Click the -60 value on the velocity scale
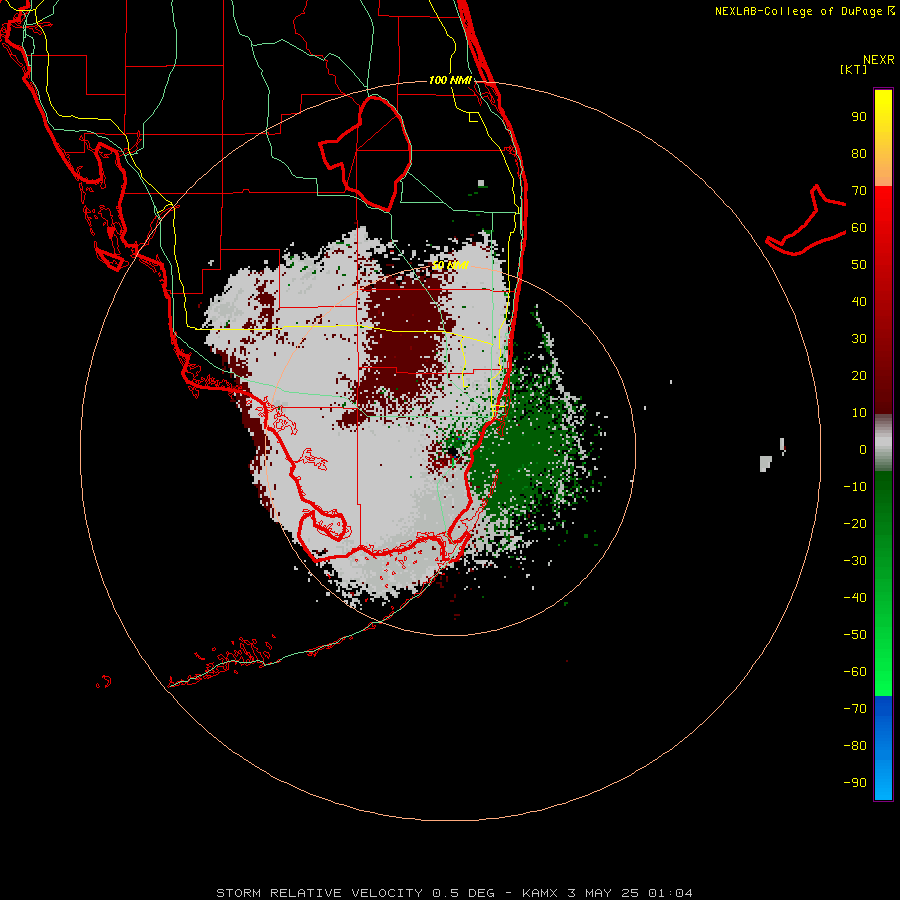This screenshot has height=900, width=900. point(855,672)
